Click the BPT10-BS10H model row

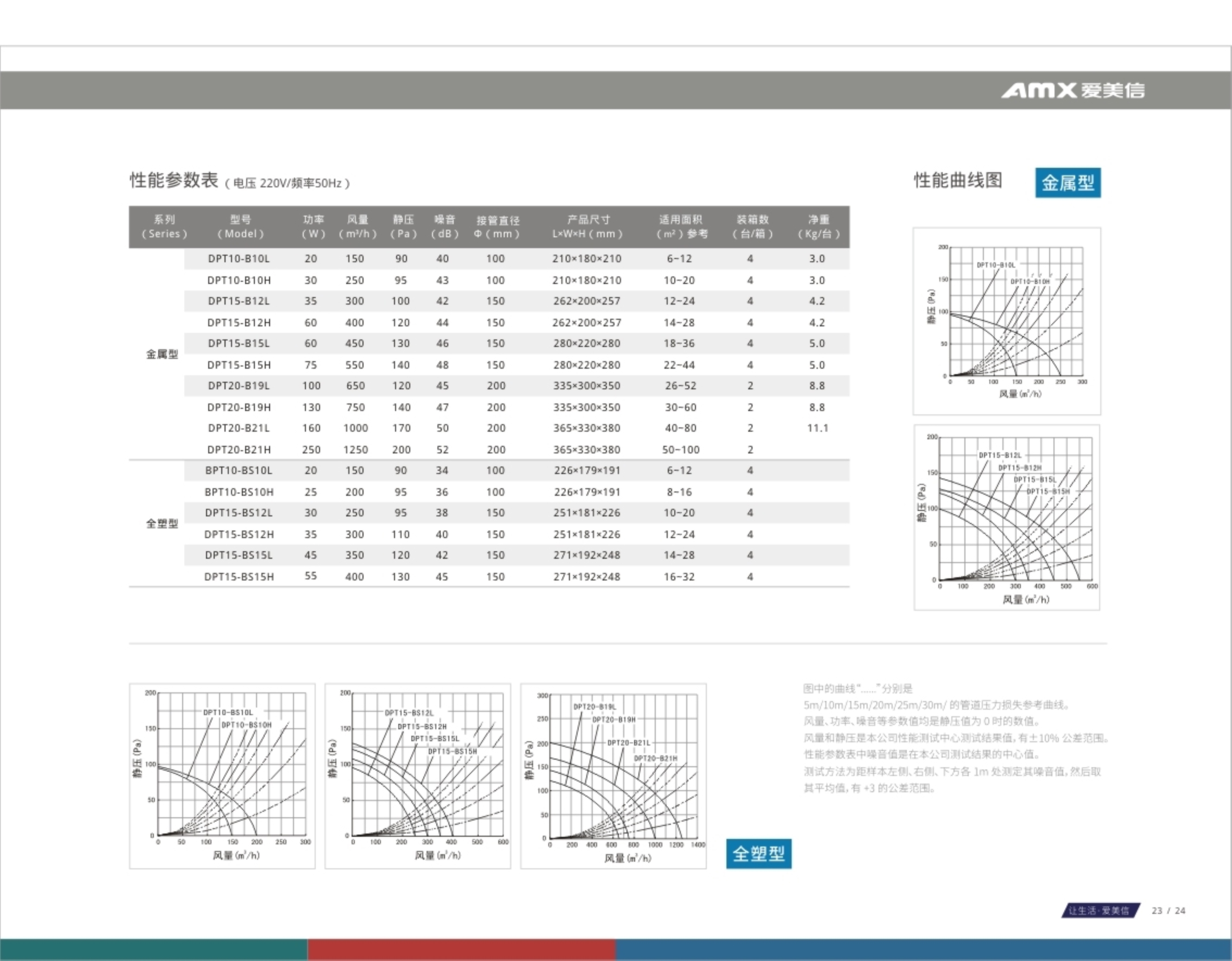click(x=239, y=492)
